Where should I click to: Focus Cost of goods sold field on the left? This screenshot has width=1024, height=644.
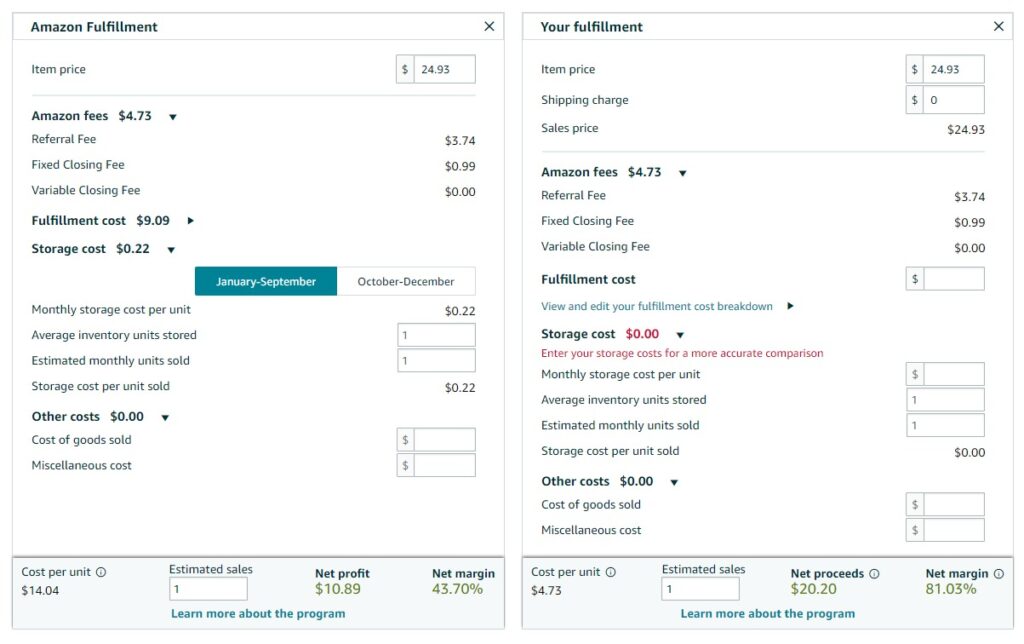tap(445, 439)
